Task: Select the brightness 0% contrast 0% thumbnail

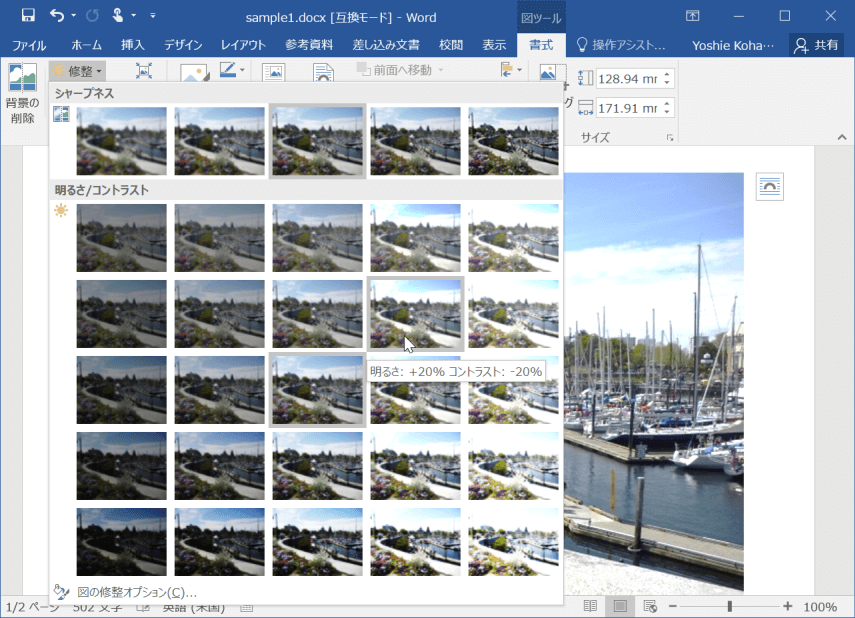Action: [317, 390]
